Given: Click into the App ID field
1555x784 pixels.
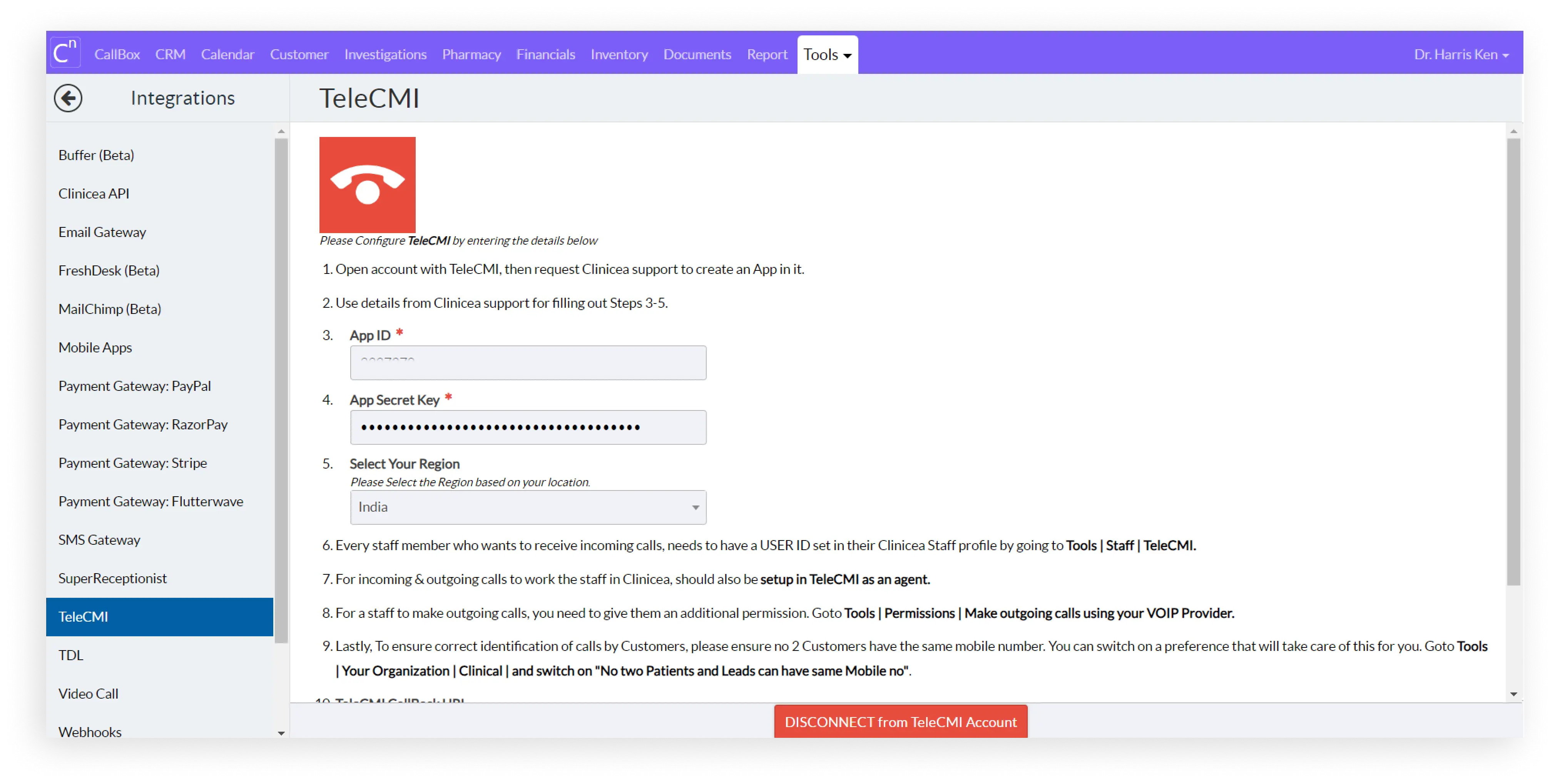Looking at the screenshot, I should [x=528, y=363].
